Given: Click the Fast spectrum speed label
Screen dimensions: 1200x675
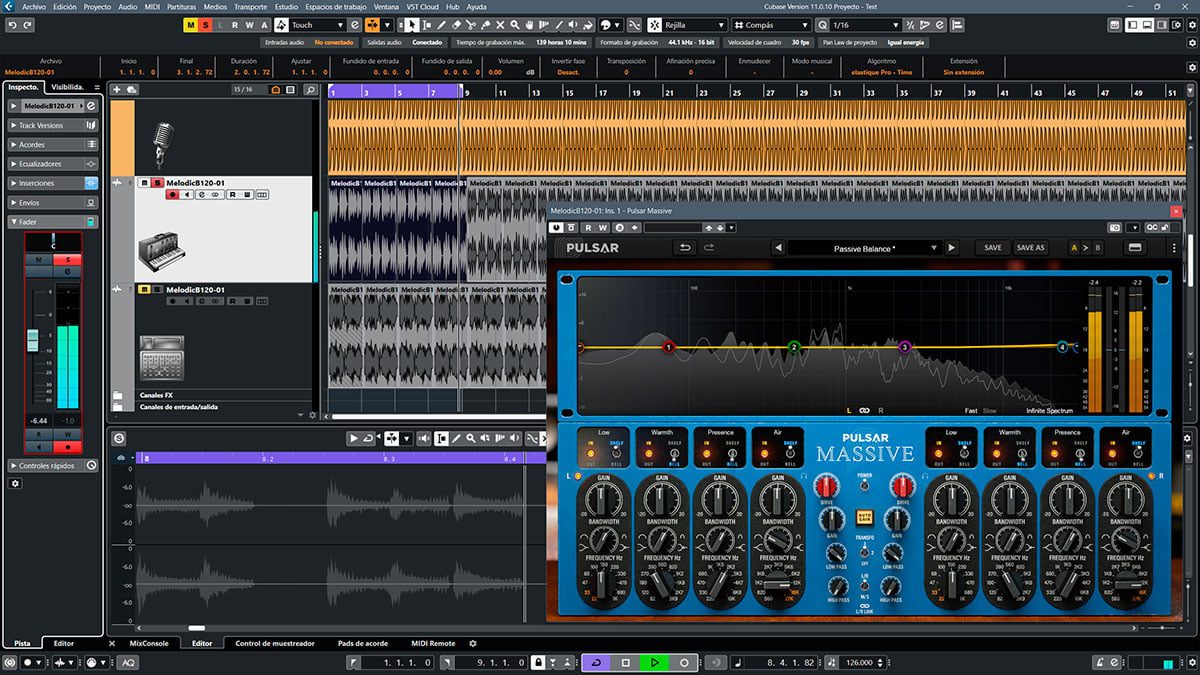Looking at the screenshot, I should point(971,410).
